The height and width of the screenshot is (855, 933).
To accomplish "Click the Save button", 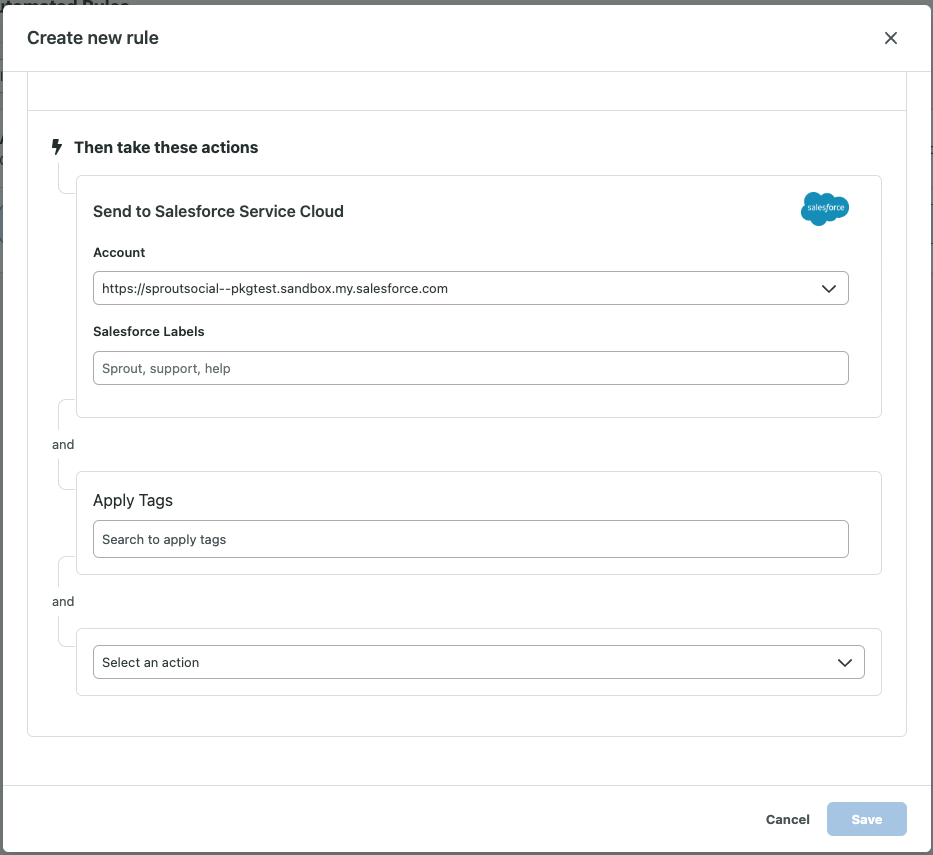I will click(x=866, y=819).
